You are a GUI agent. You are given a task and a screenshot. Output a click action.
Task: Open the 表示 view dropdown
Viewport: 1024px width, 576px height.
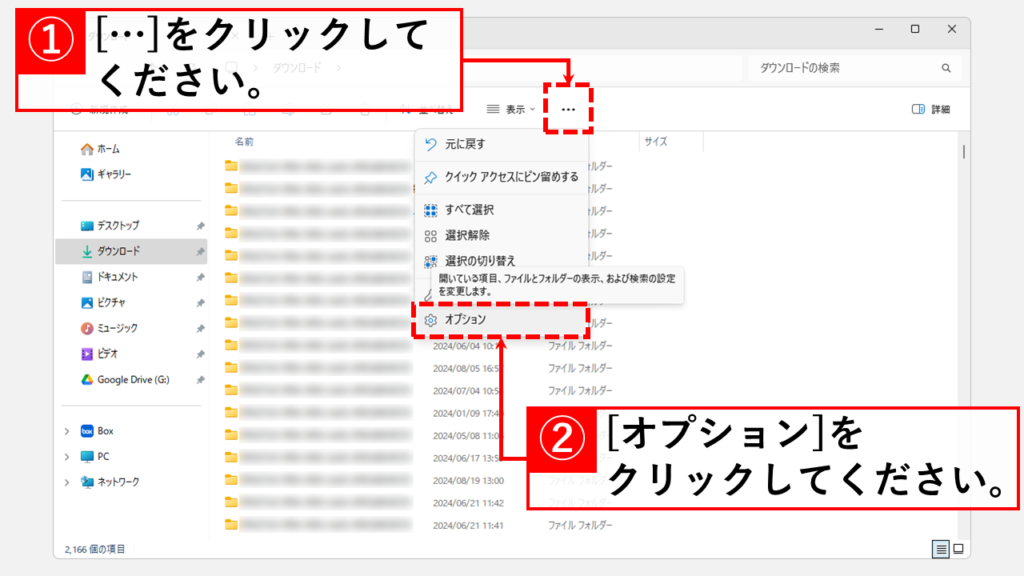tap(511, 109)
